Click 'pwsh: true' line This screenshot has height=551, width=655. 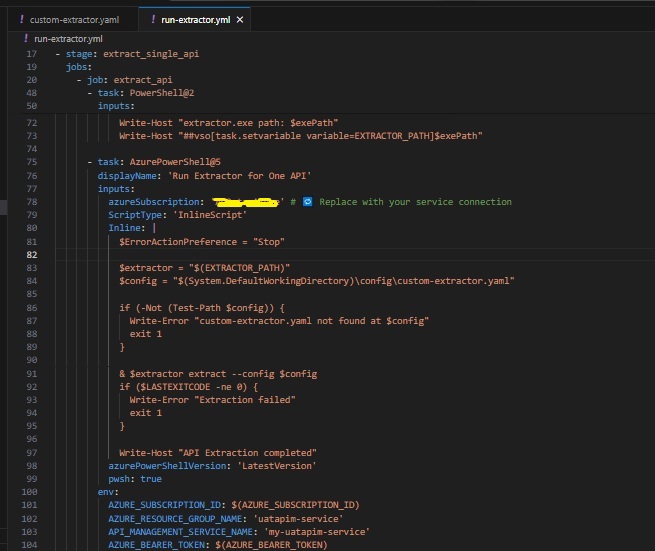point(135,479)
